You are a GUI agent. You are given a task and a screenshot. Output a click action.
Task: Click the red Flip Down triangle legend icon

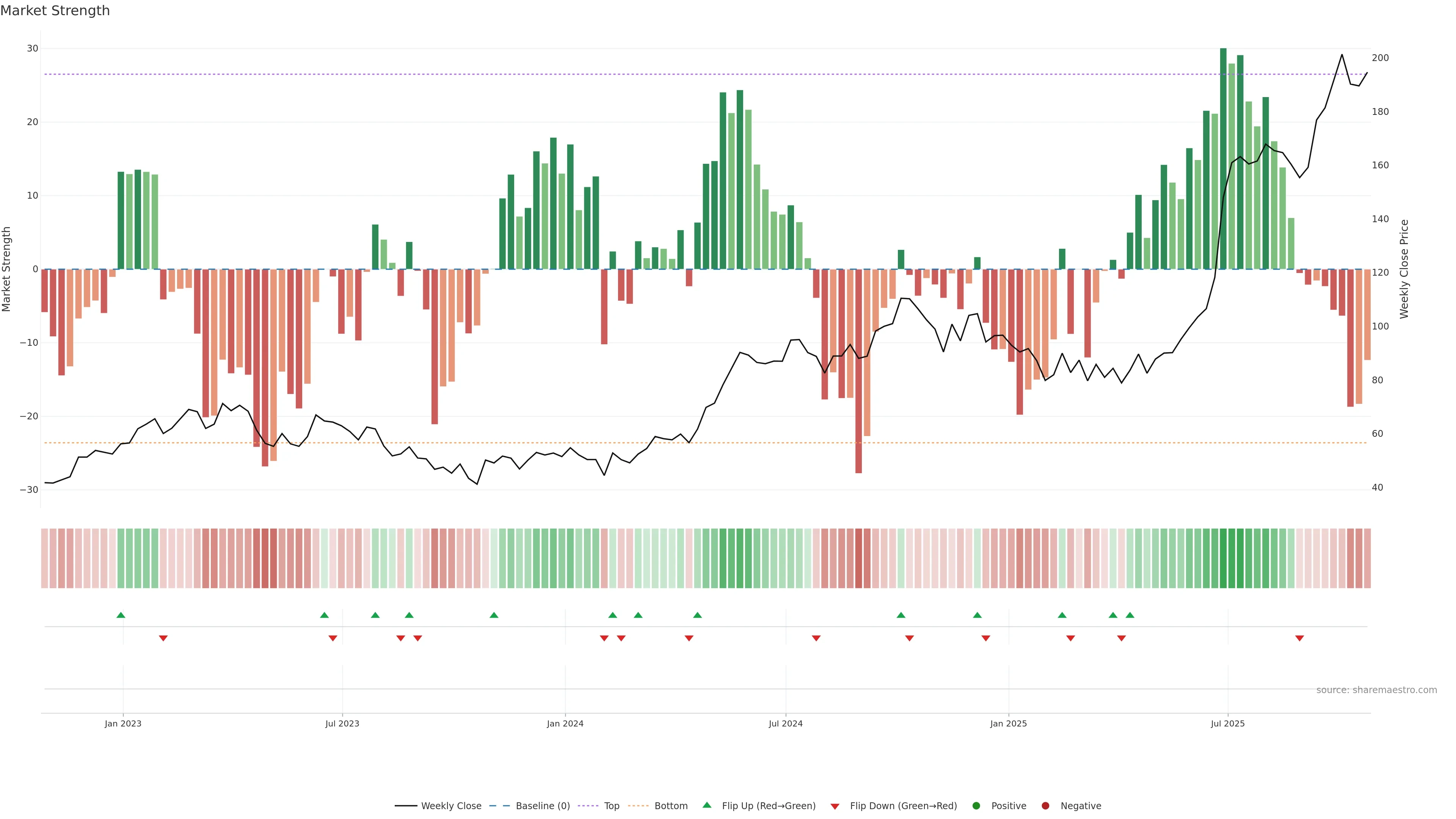[835, 806]
